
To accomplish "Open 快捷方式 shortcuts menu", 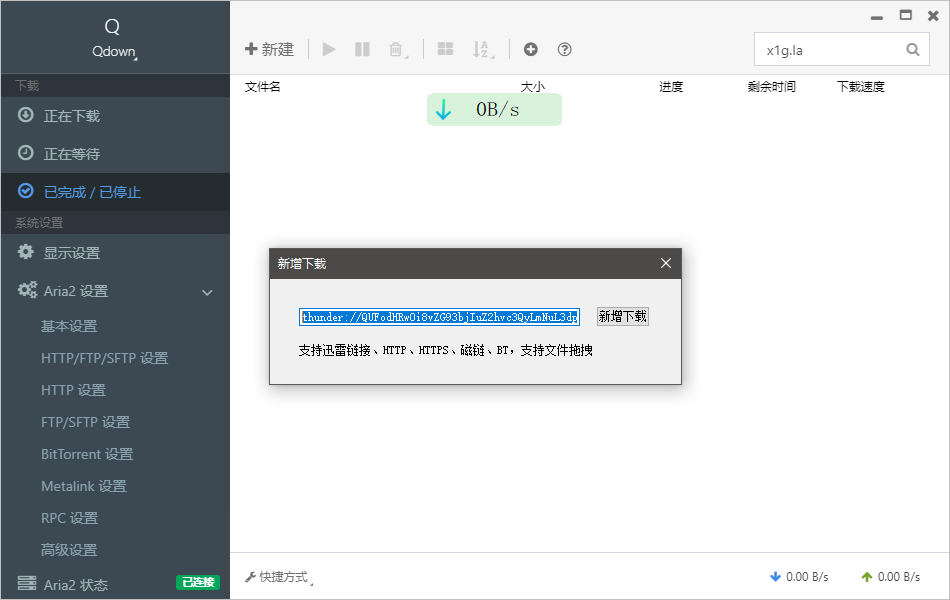I will pos(279,577).
